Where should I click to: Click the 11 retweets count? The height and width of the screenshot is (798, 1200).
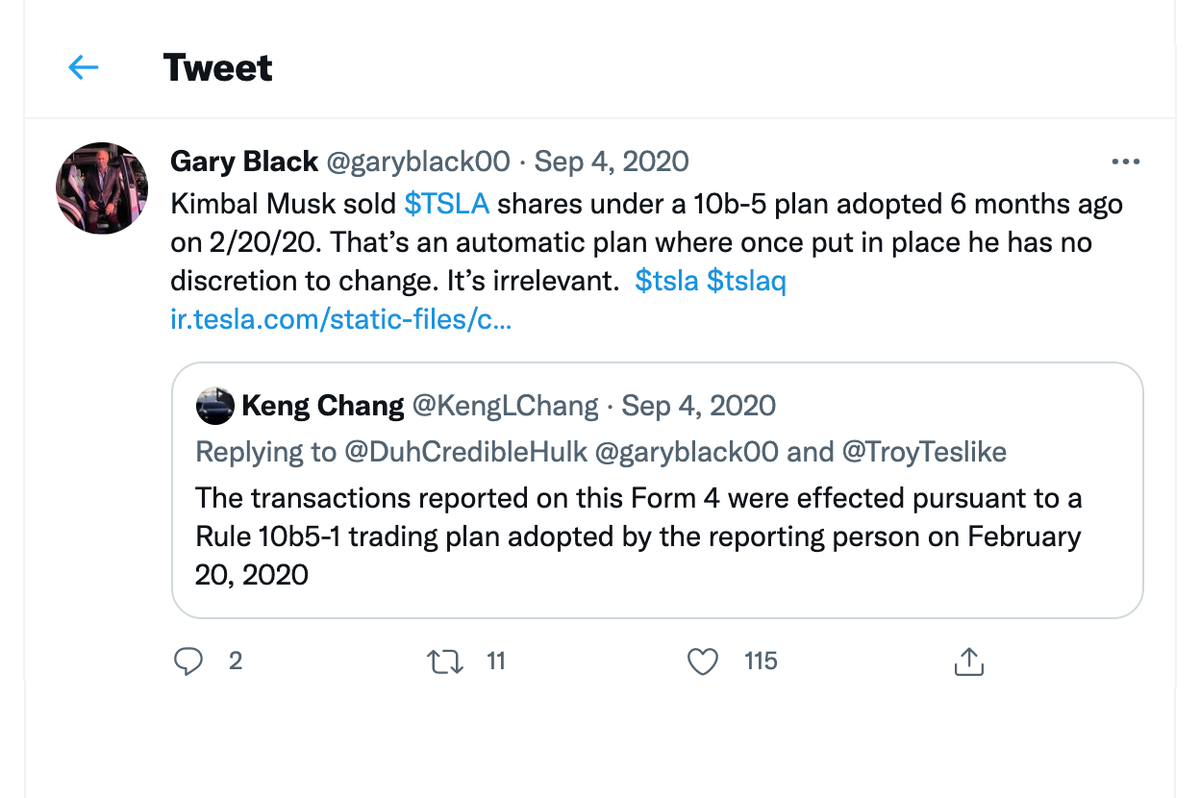[x=496, y=661]
